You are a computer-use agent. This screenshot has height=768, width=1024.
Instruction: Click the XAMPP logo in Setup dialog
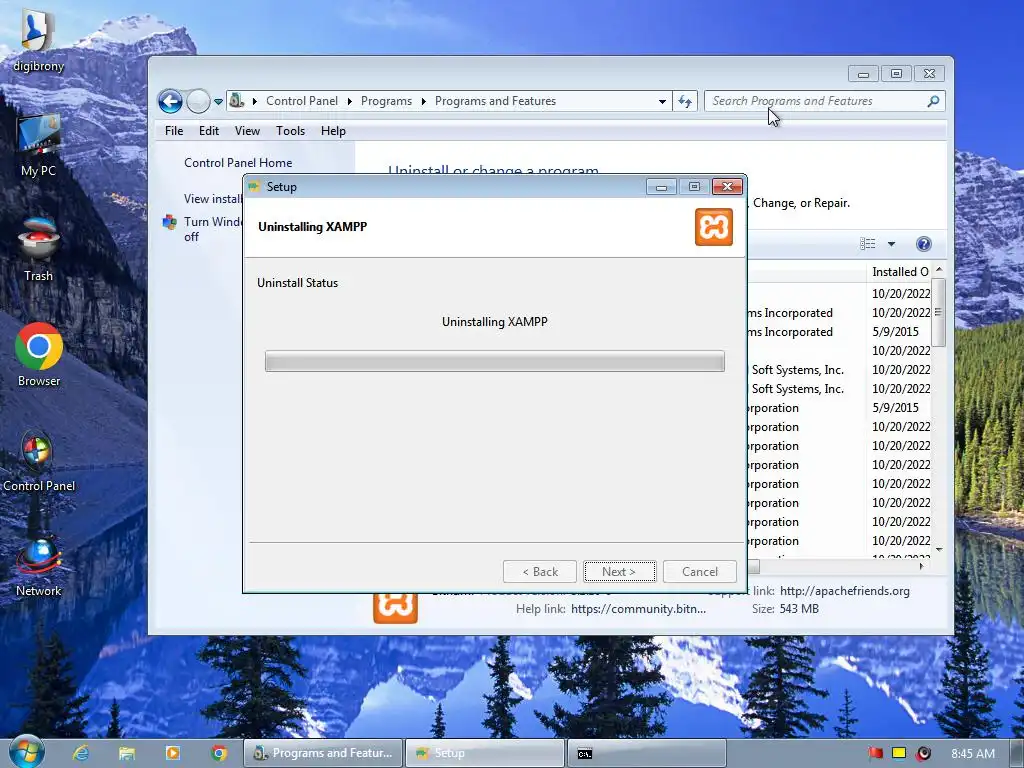[714, 227]
